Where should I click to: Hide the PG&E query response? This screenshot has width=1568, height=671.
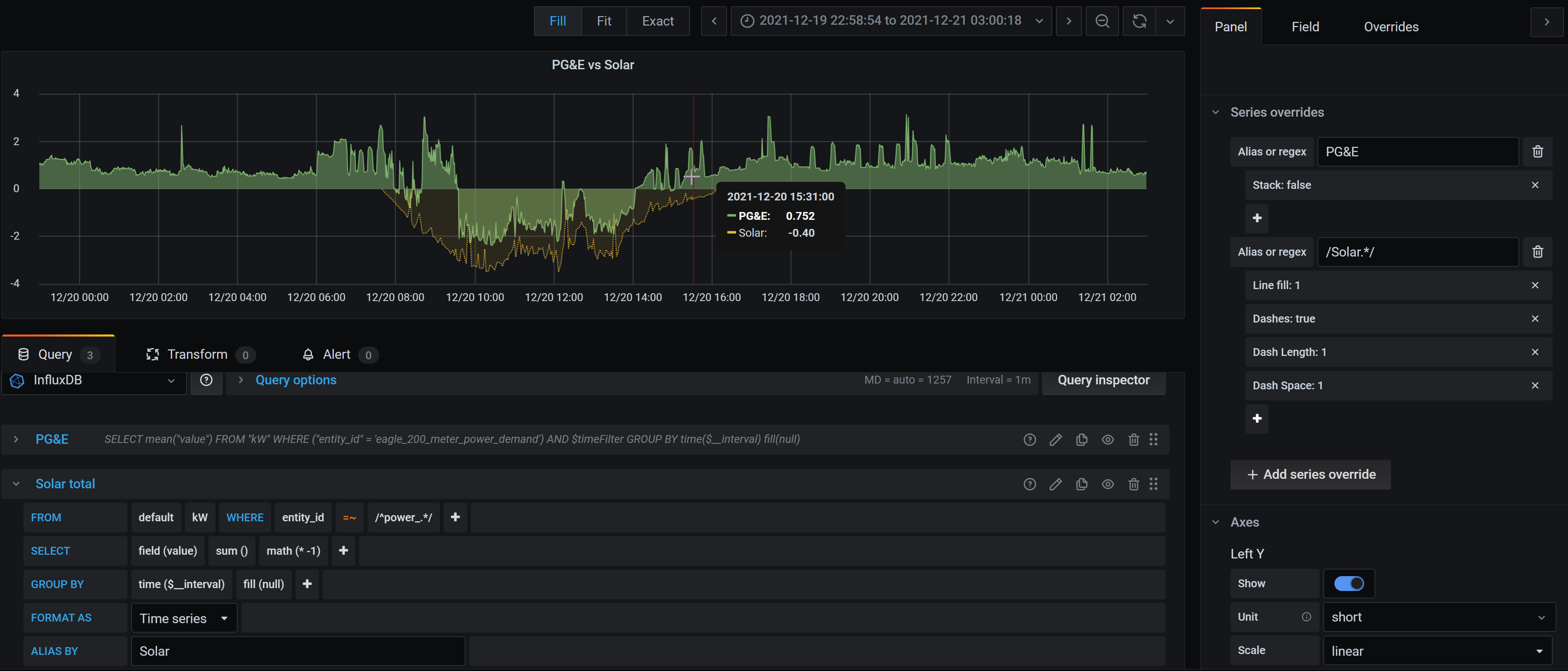coord(1107,439)
